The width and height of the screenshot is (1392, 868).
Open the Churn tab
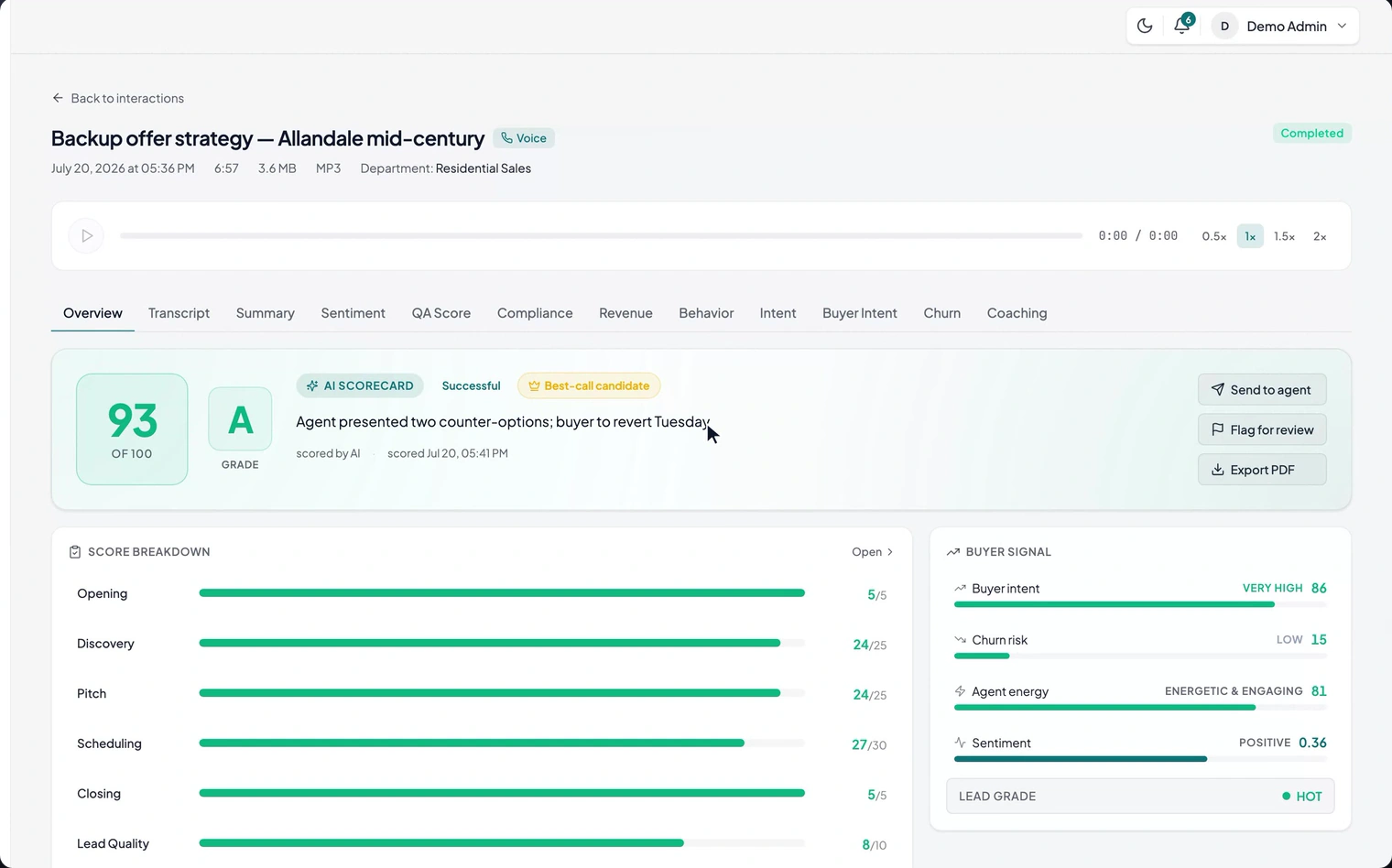941,313
